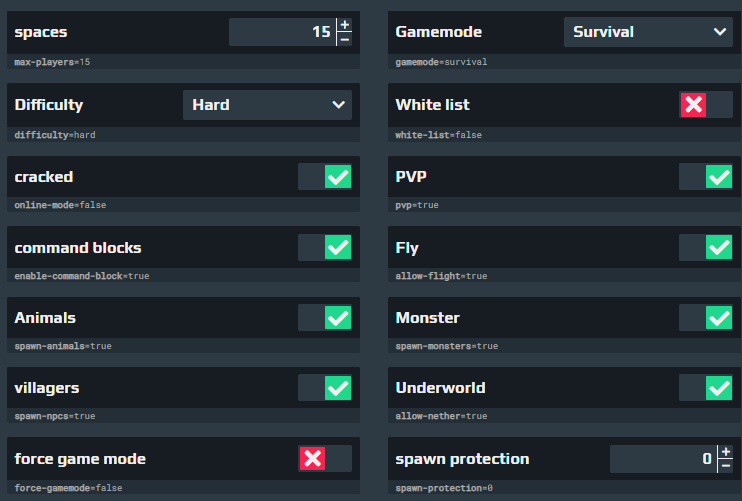Turn off the Fly toggle
Image resolution: width=742 pixels, height=501 pixels.
click(706, 247)
